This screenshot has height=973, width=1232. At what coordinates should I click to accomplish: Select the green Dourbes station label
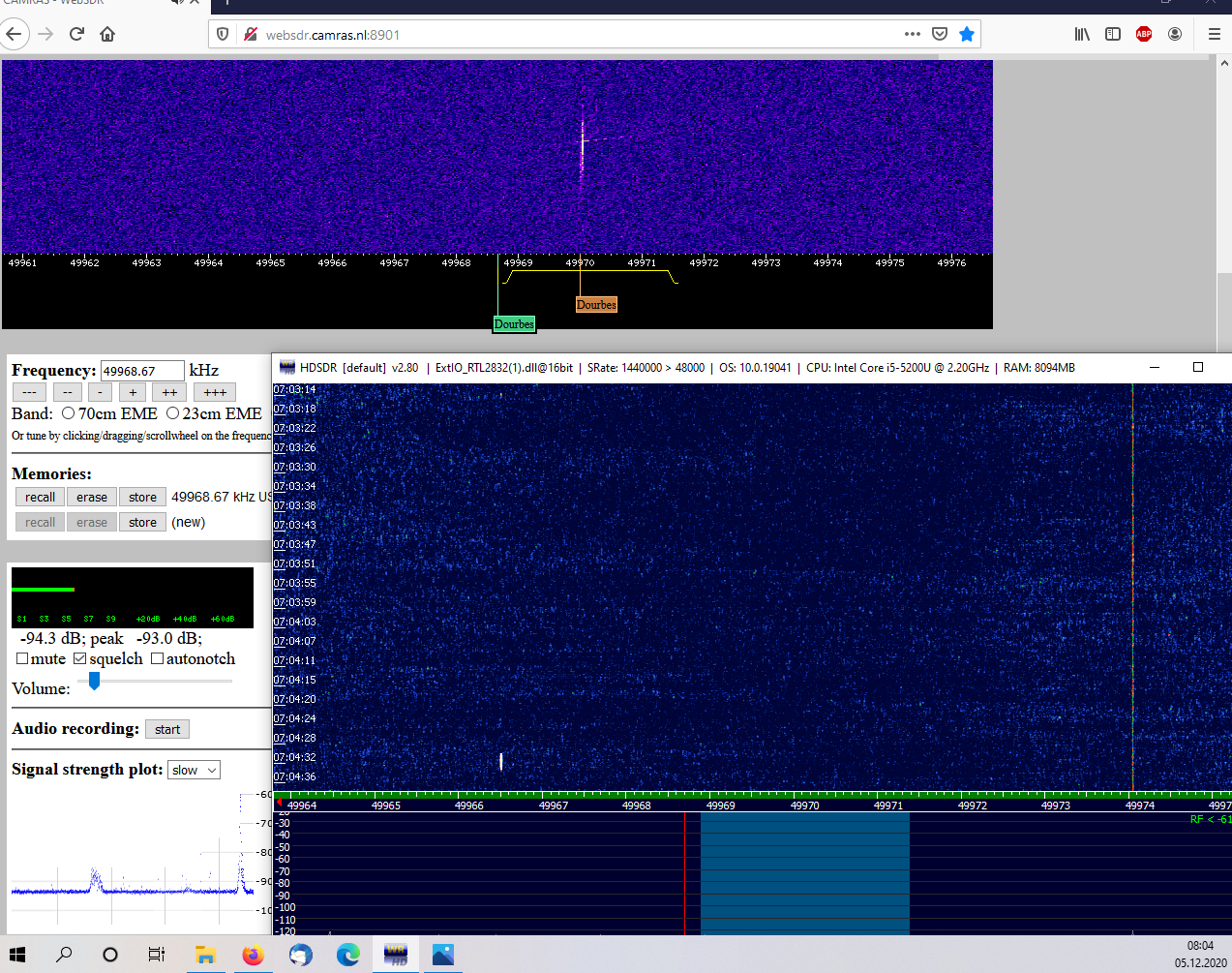coord(514,324)
